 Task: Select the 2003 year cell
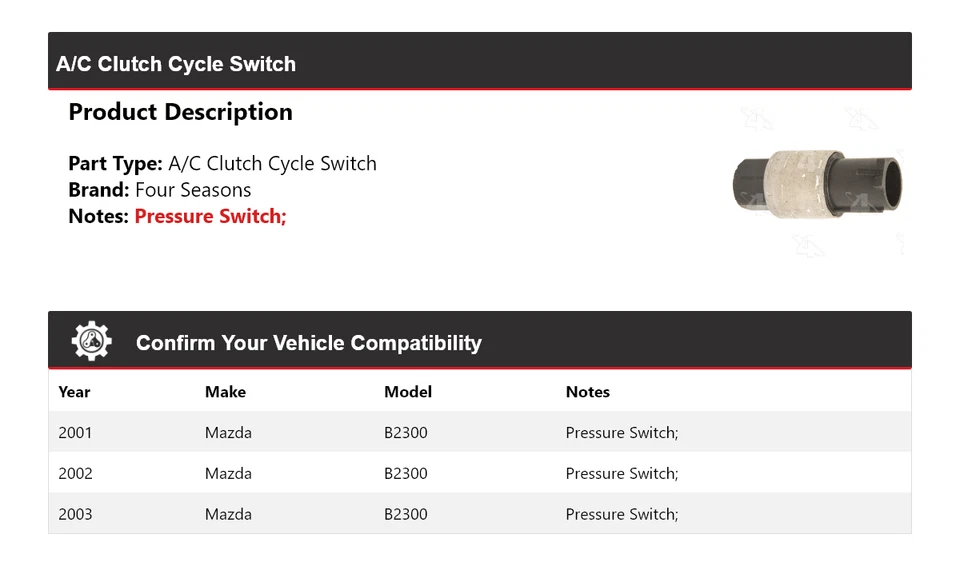coord(75,514)
